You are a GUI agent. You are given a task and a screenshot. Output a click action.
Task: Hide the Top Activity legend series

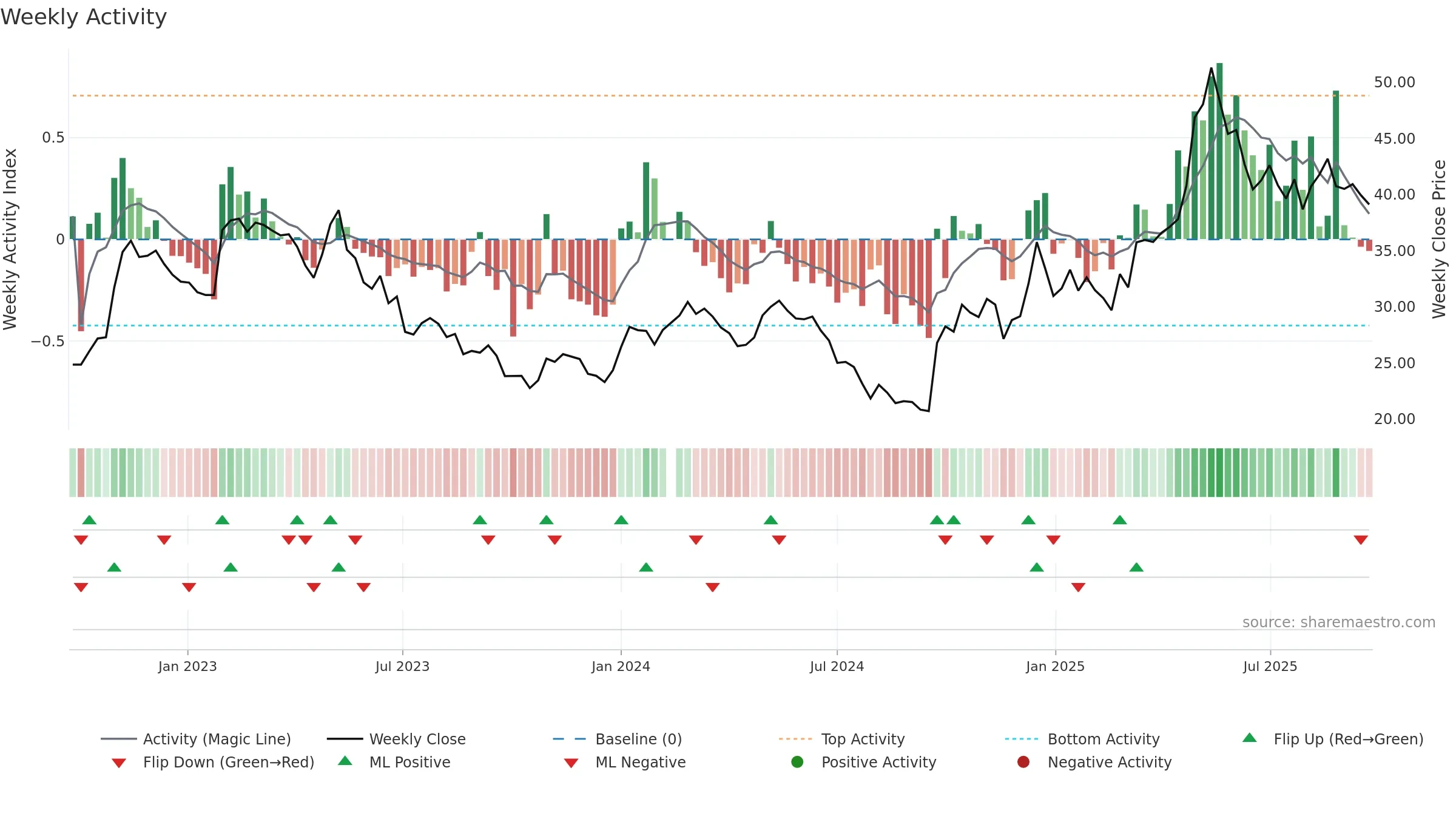tap(841, 739)
